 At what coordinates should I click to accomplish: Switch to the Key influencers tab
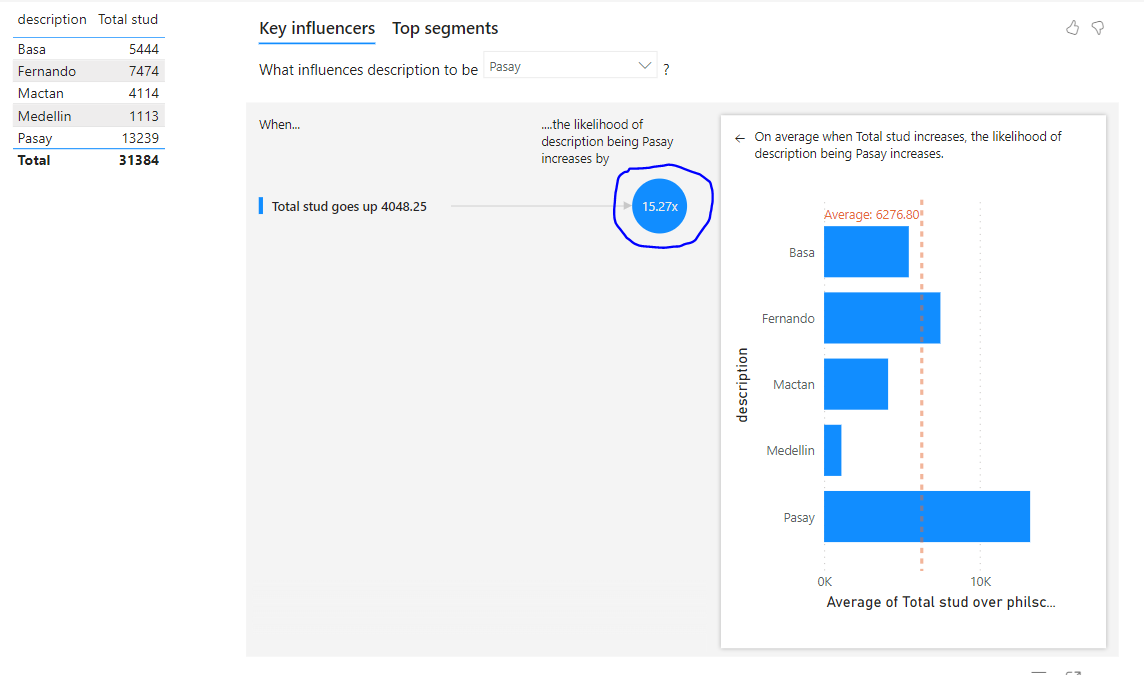click(x=317, y=28)
